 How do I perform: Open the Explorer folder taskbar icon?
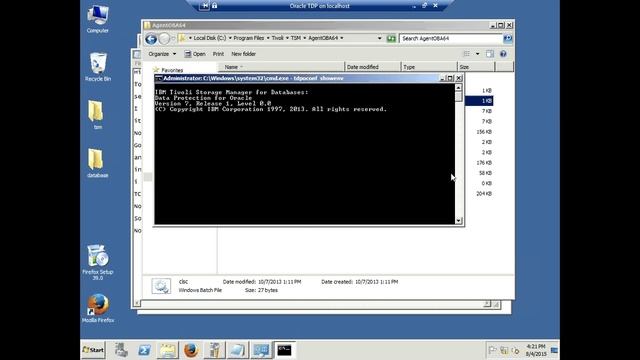[168, 350]
